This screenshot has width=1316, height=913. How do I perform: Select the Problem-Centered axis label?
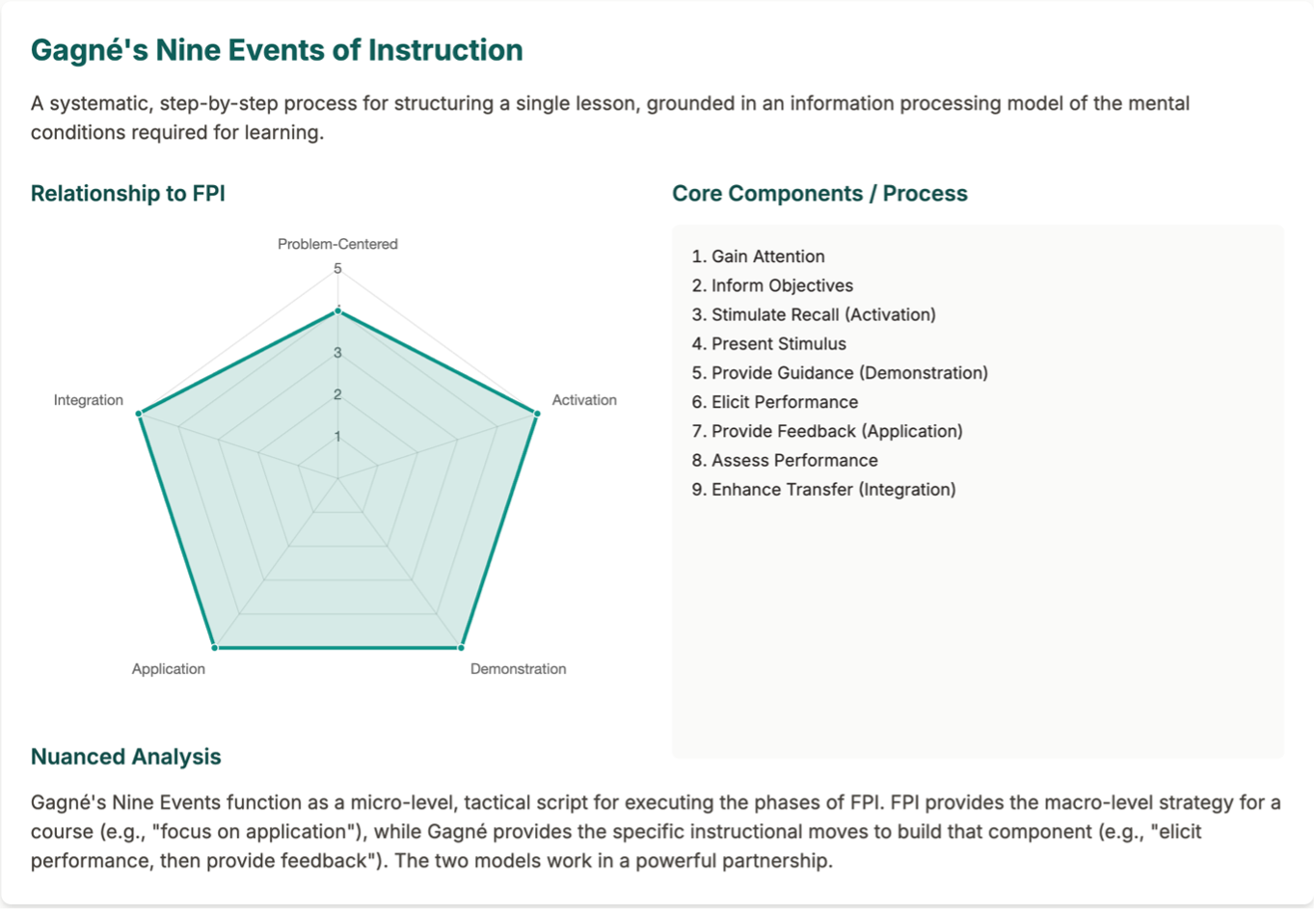coord(337,244)
